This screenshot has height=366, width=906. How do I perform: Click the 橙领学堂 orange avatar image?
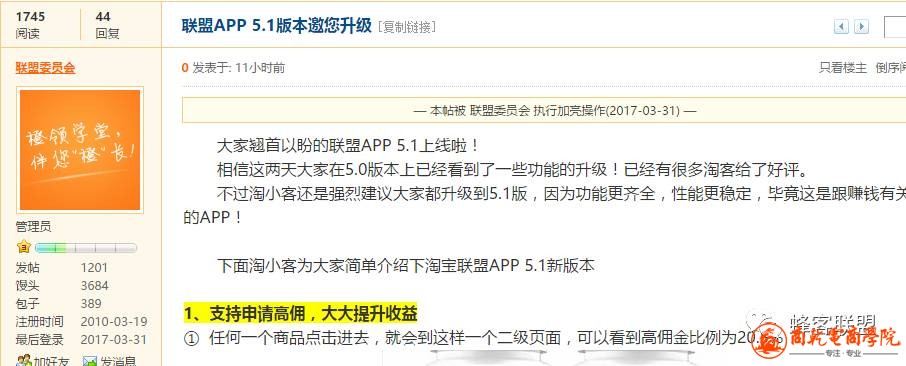(80, 150)
